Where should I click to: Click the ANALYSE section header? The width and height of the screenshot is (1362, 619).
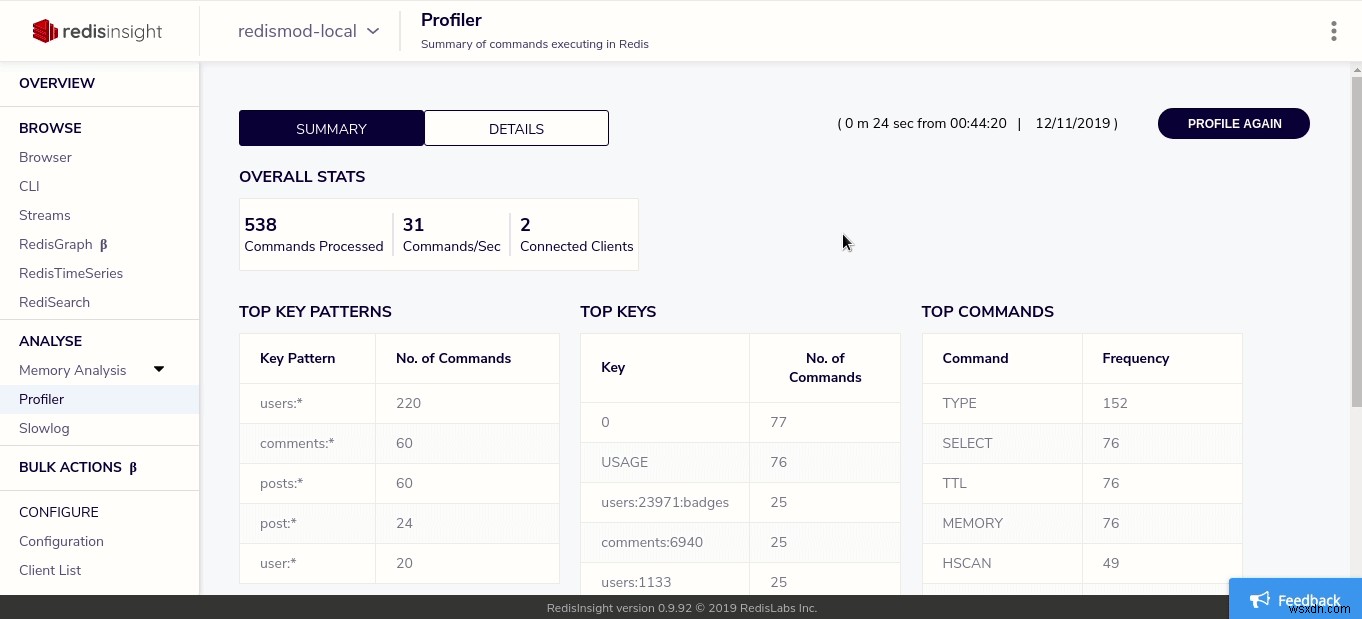[x=50, y=341]
